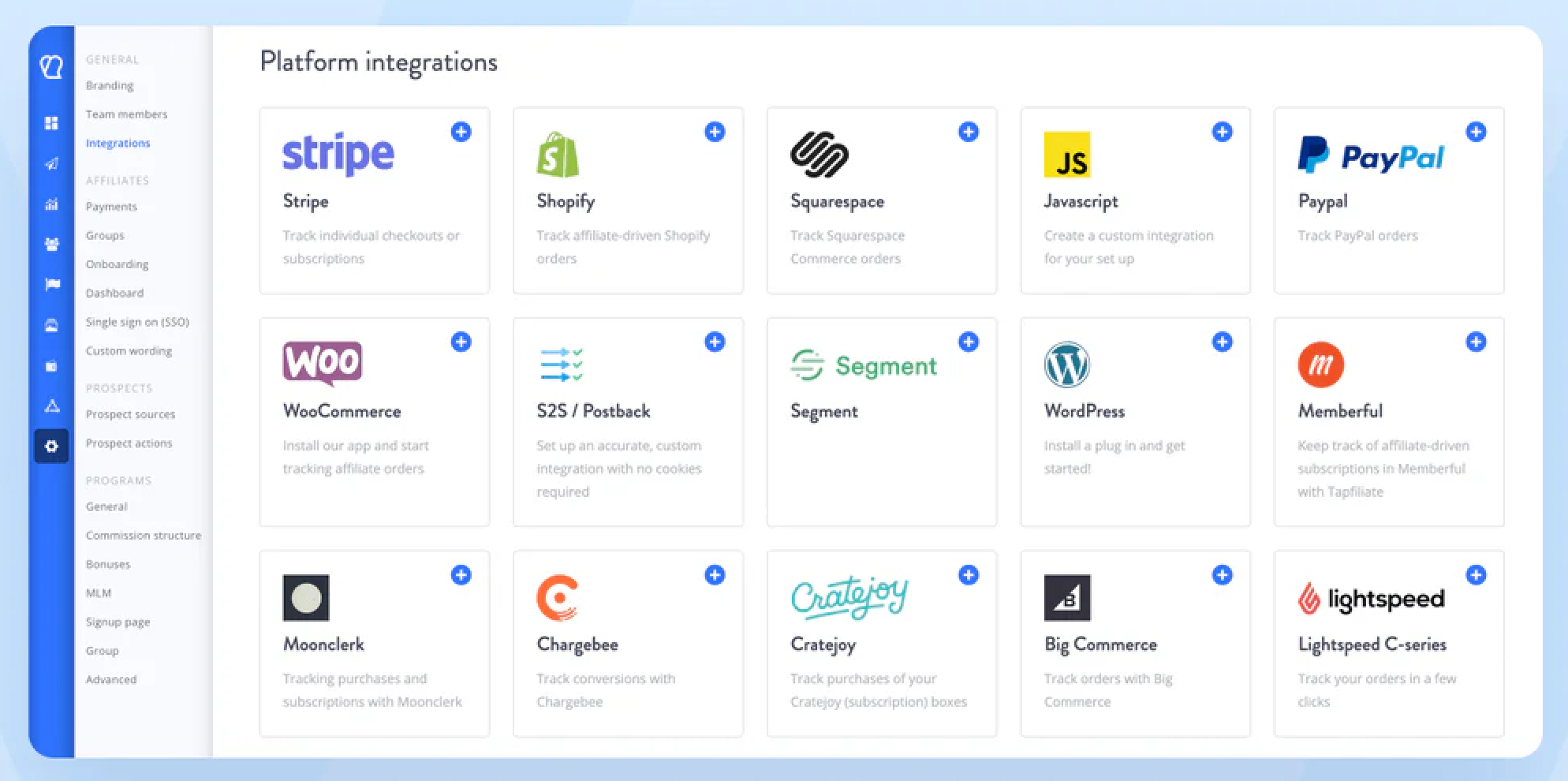Open the dashboard grid icon in the sidebar
Image resolution: width=1568 pixels, height=781 pixels.
point(51,123)
